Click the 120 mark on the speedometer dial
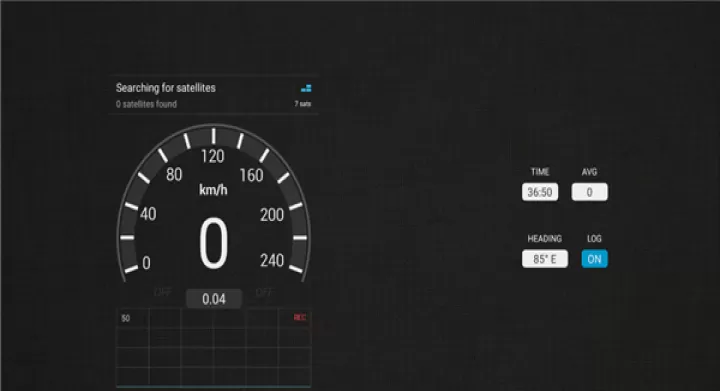 [x=213, y=156]
